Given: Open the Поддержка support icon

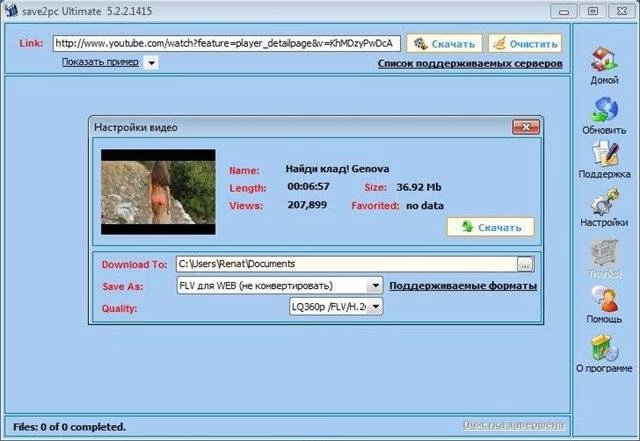Looking at the screenshot, I should [605, 154].
